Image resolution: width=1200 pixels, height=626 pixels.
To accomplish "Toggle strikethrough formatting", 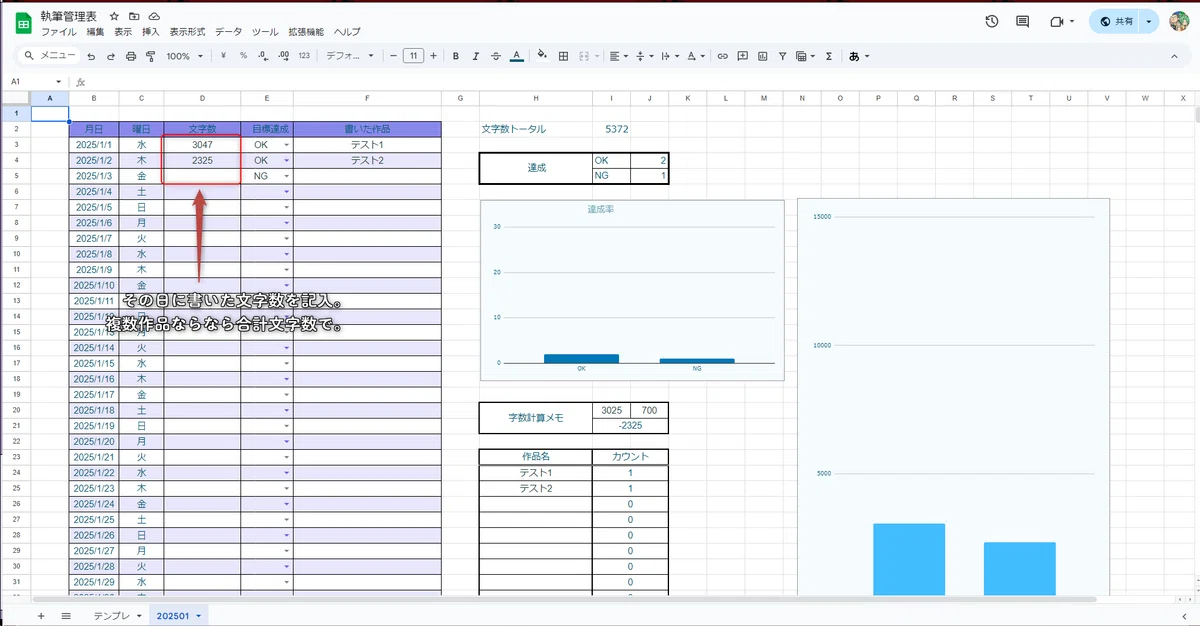I will [495, 56].
